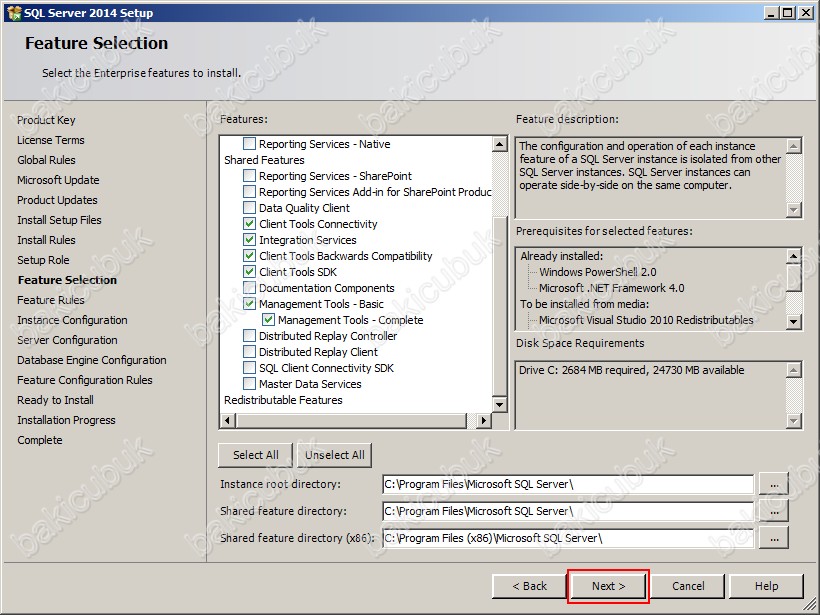
Task: Select the Redistributable Features group heading
Action: point(283,400)
